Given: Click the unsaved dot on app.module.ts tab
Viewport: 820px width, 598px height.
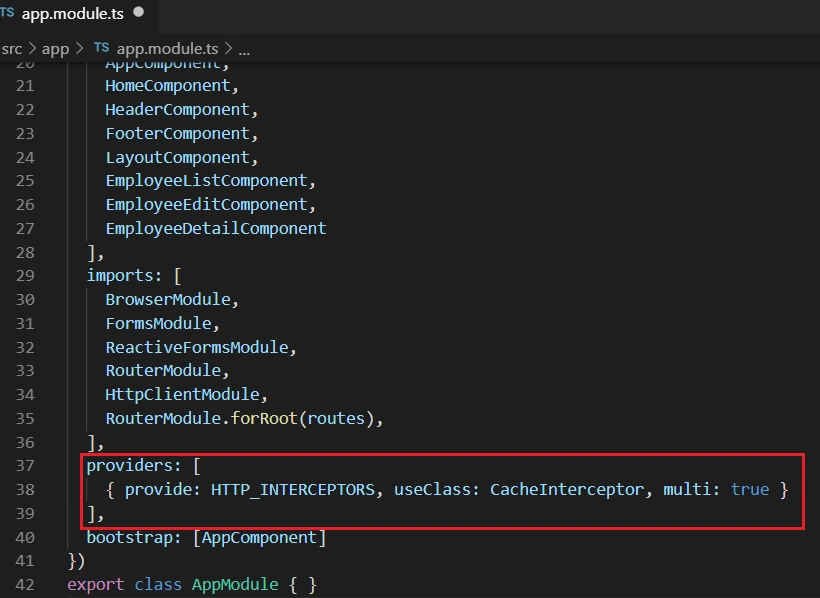Looking at the screenshot, I should click(139, 12).
